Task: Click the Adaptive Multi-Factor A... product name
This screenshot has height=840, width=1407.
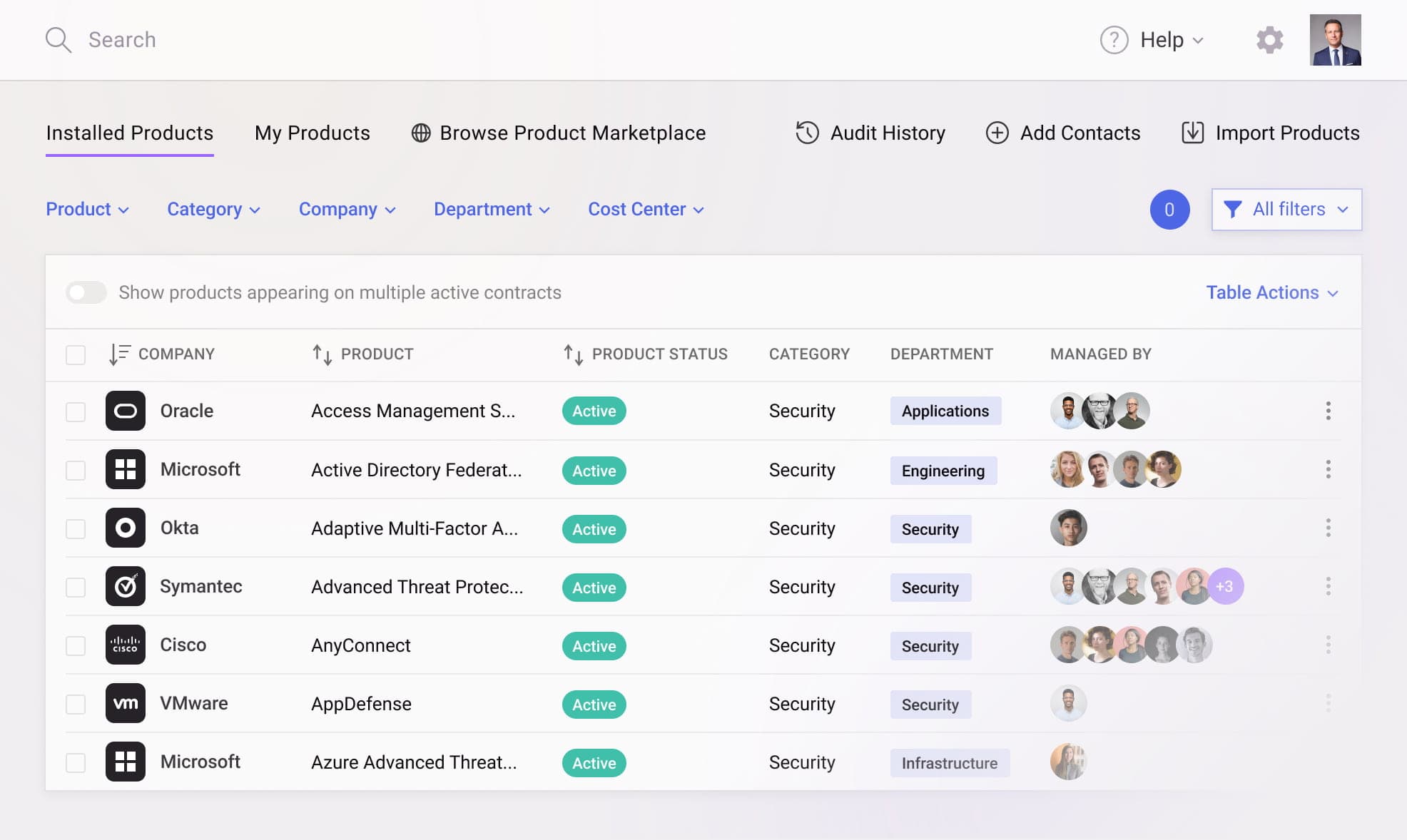Action: (x=415, y=528)
